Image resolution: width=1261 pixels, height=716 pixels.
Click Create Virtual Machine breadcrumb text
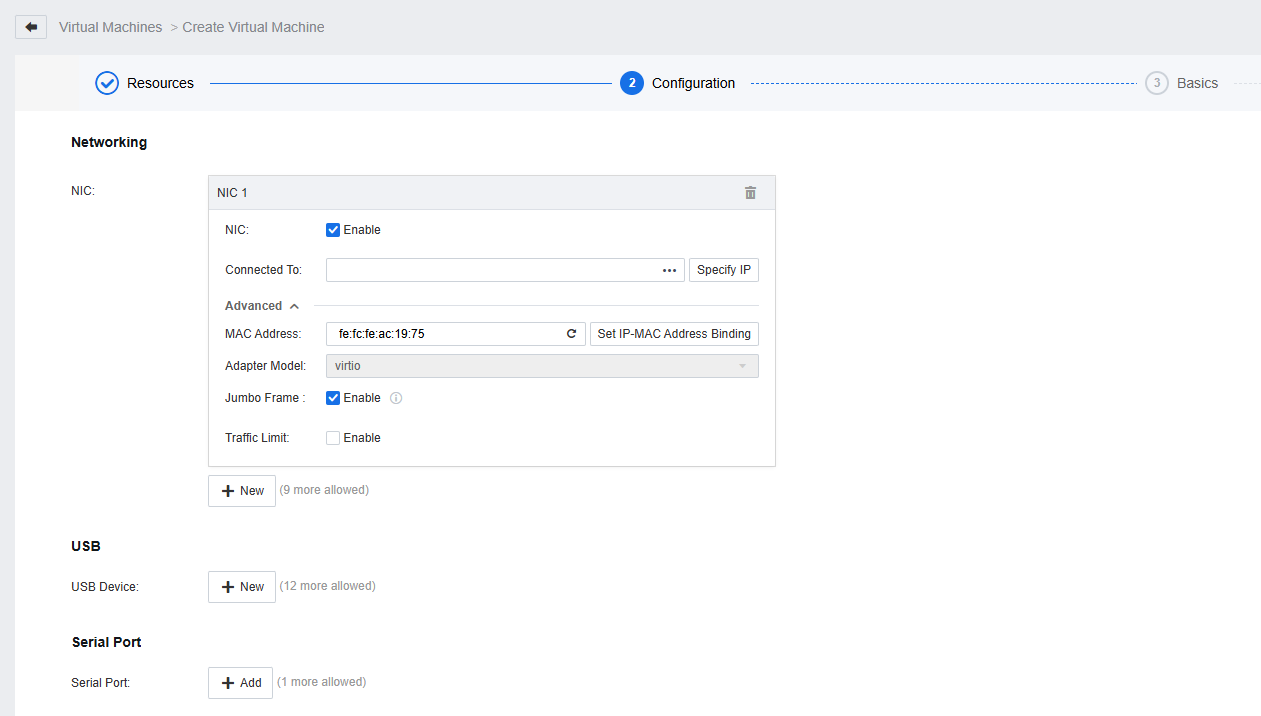(253, 27)
